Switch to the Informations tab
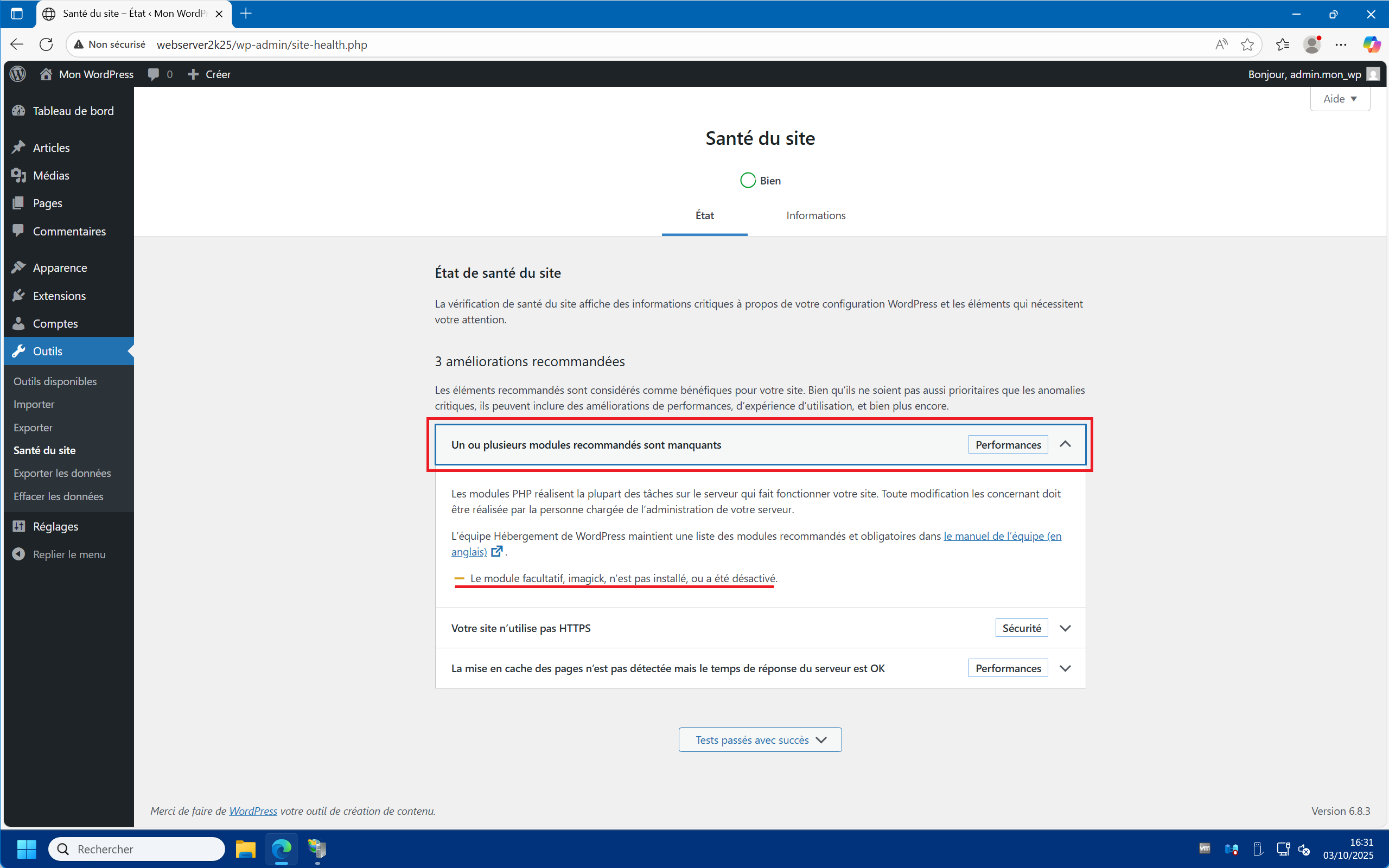The width and height of the screenshot is (1389, 868). tap(815, 215)
